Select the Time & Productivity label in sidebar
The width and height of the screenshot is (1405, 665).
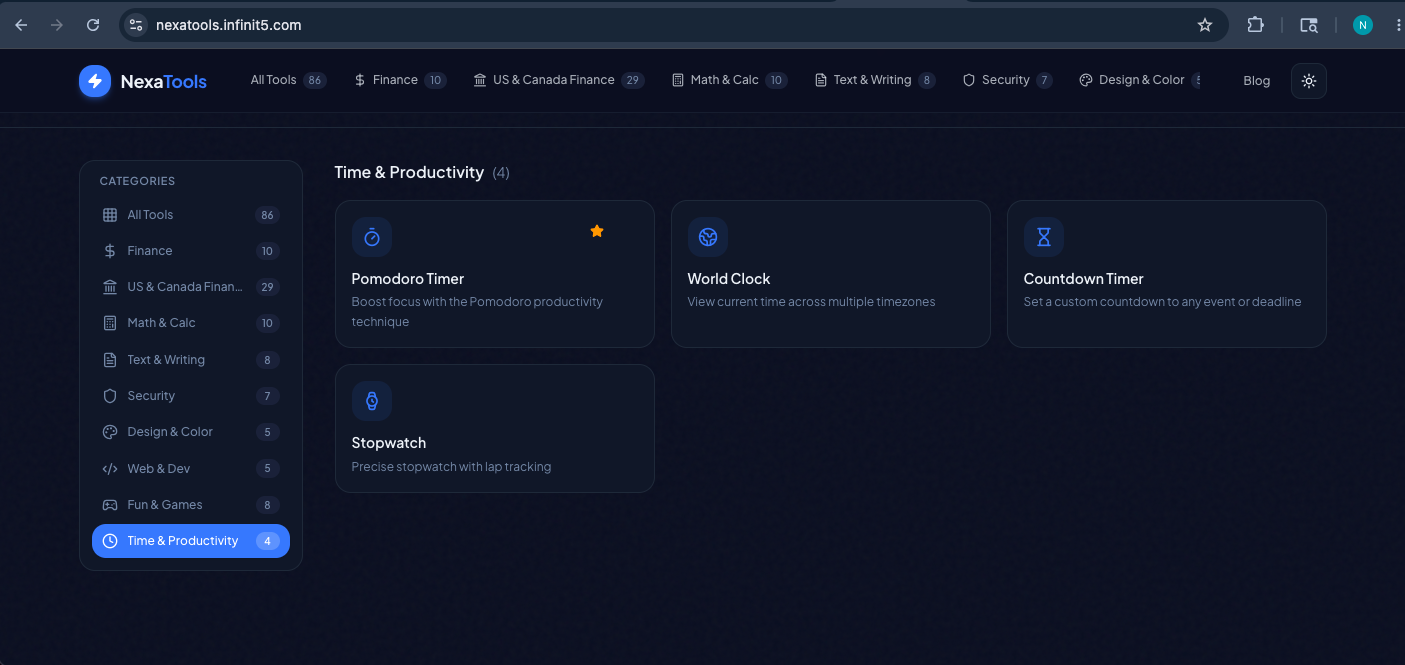click(183, 541)
